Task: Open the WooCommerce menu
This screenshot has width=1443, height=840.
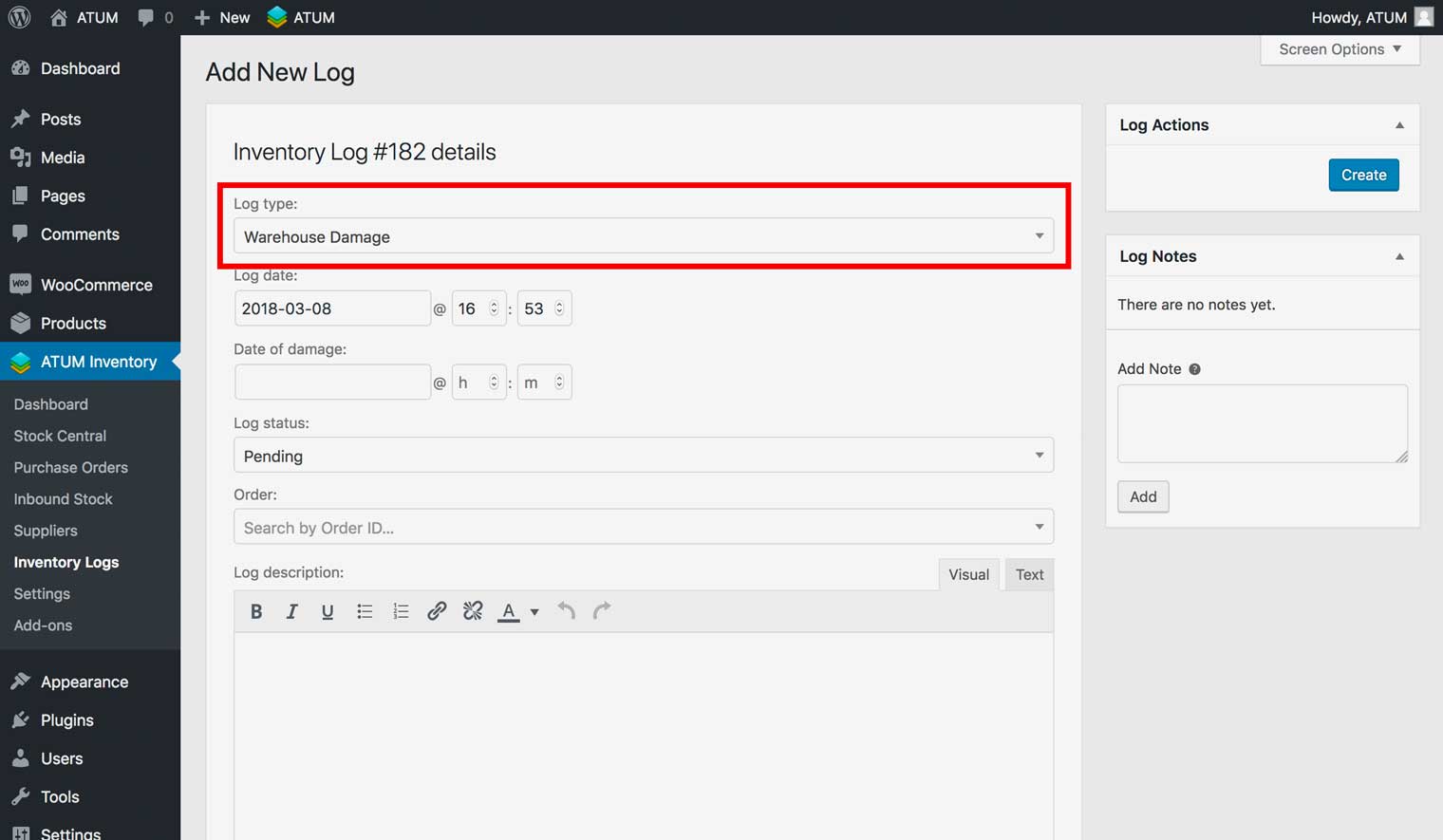Action: coord(90,285)
